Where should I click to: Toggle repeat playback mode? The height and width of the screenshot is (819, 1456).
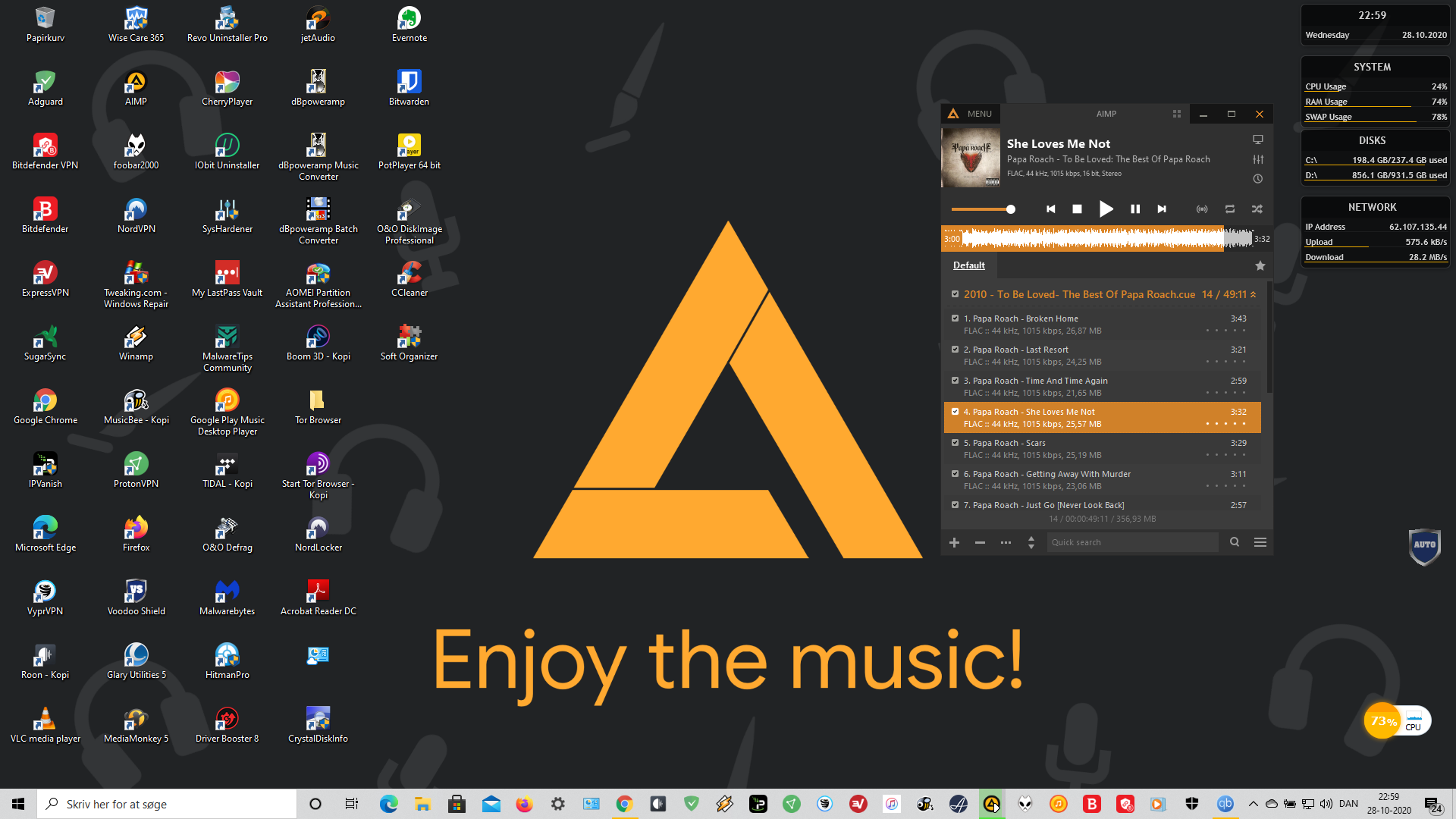1229,209
